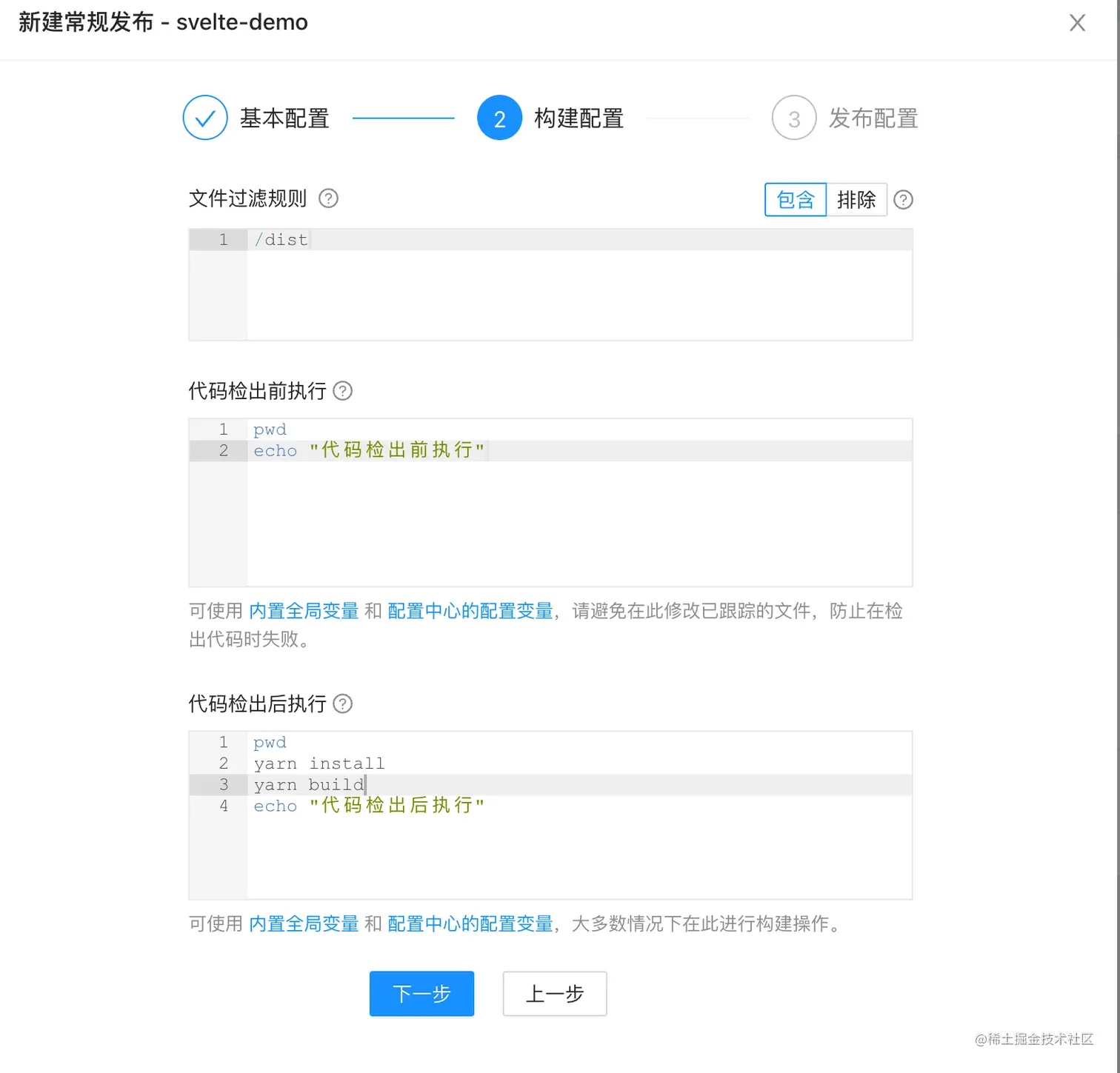1120x1073 pixels.
Task: Open 配置中心的配置变量 link under post-checkout editor
Action: (x=470, y=923)
